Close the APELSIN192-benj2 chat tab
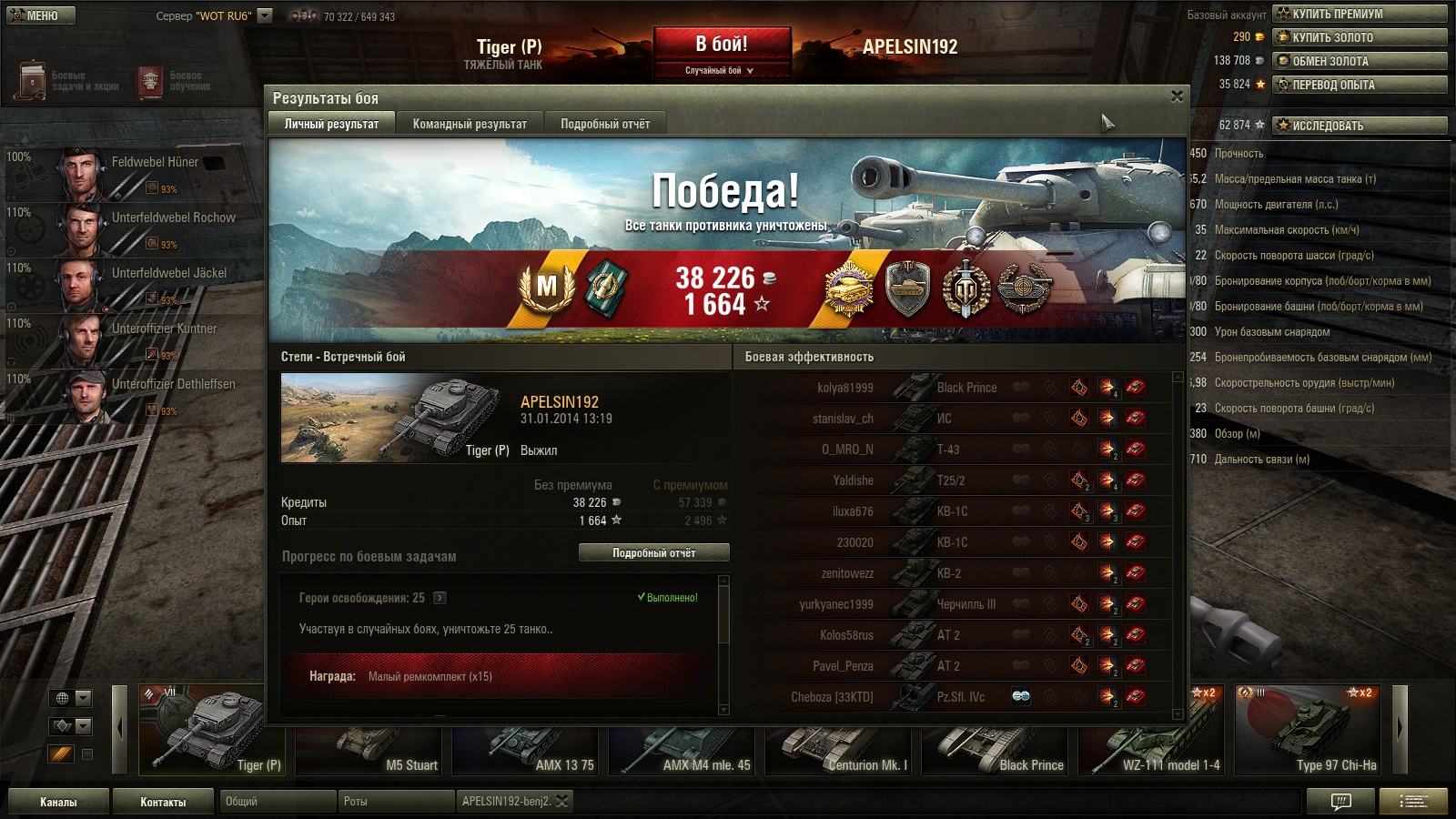 point(561,801)
